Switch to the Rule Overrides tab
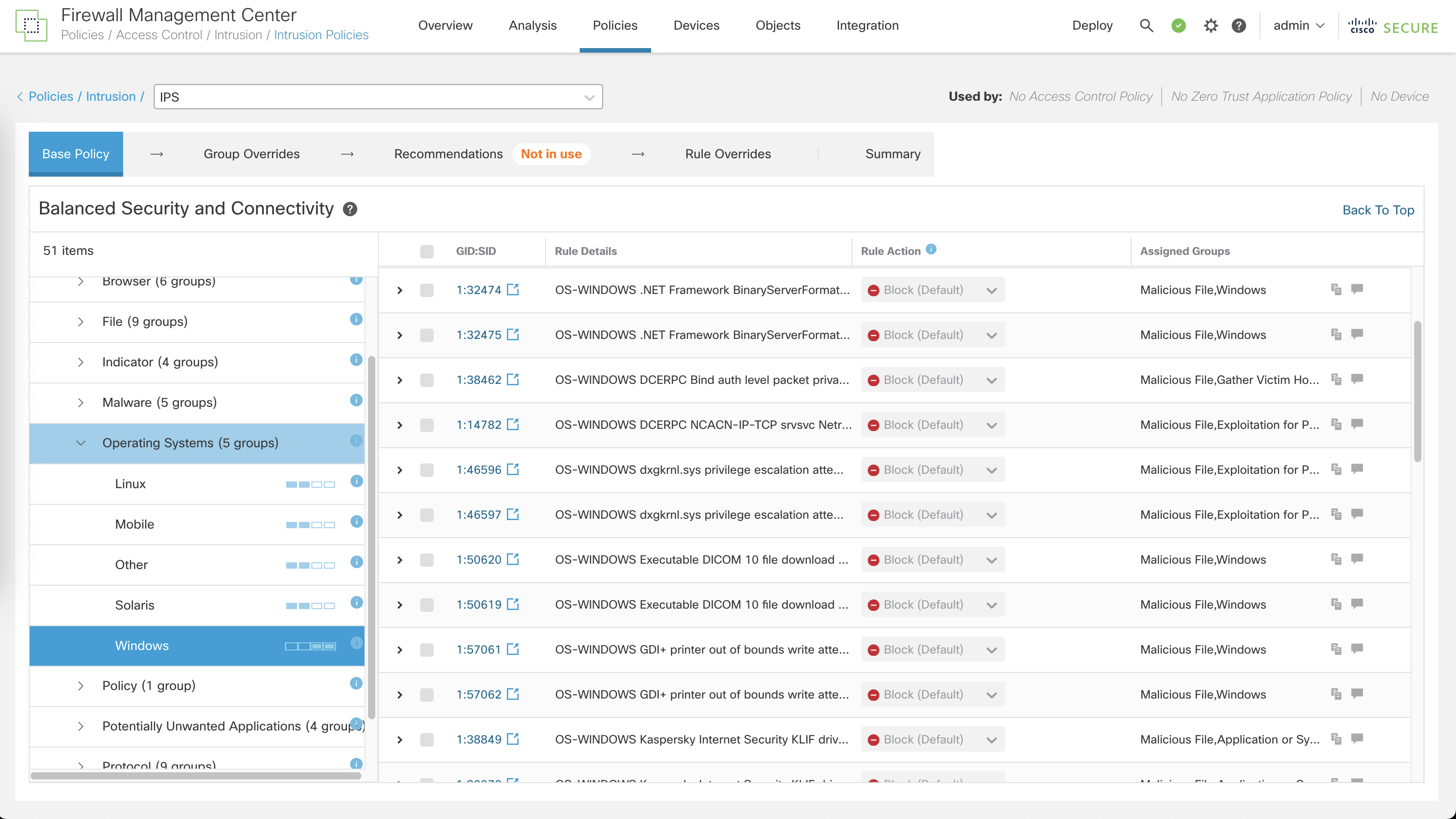The image size is (1456, 819). click(x=728, y=154)
